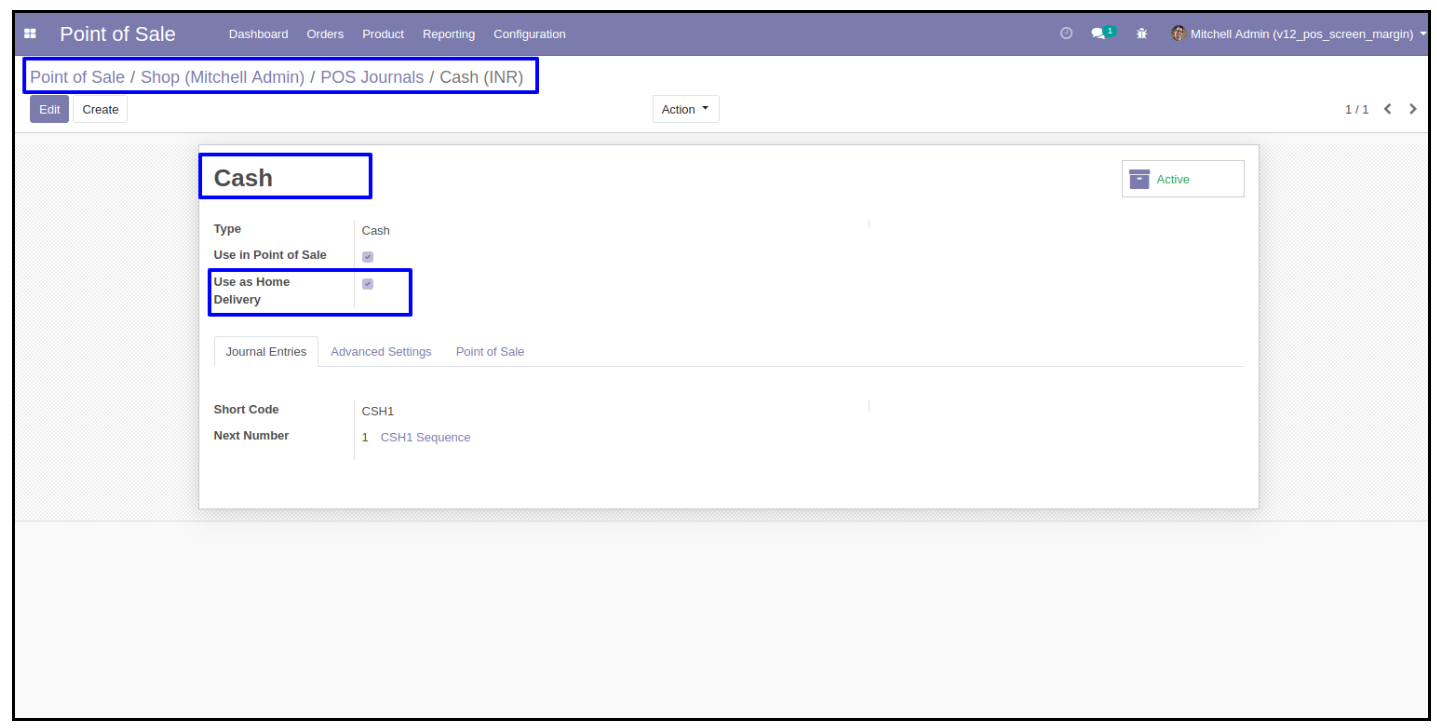Click the clock activities icon
Image resolution: width=1437 pixels, height=728 pixels.
pos(1067,34)
